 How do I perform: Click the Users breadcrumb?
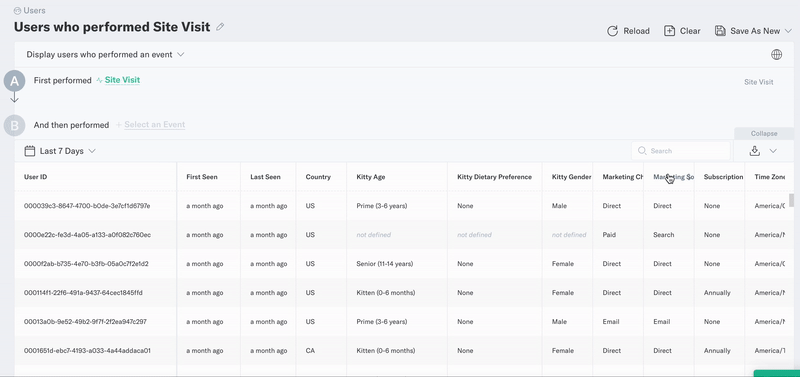tap(34, 10)
